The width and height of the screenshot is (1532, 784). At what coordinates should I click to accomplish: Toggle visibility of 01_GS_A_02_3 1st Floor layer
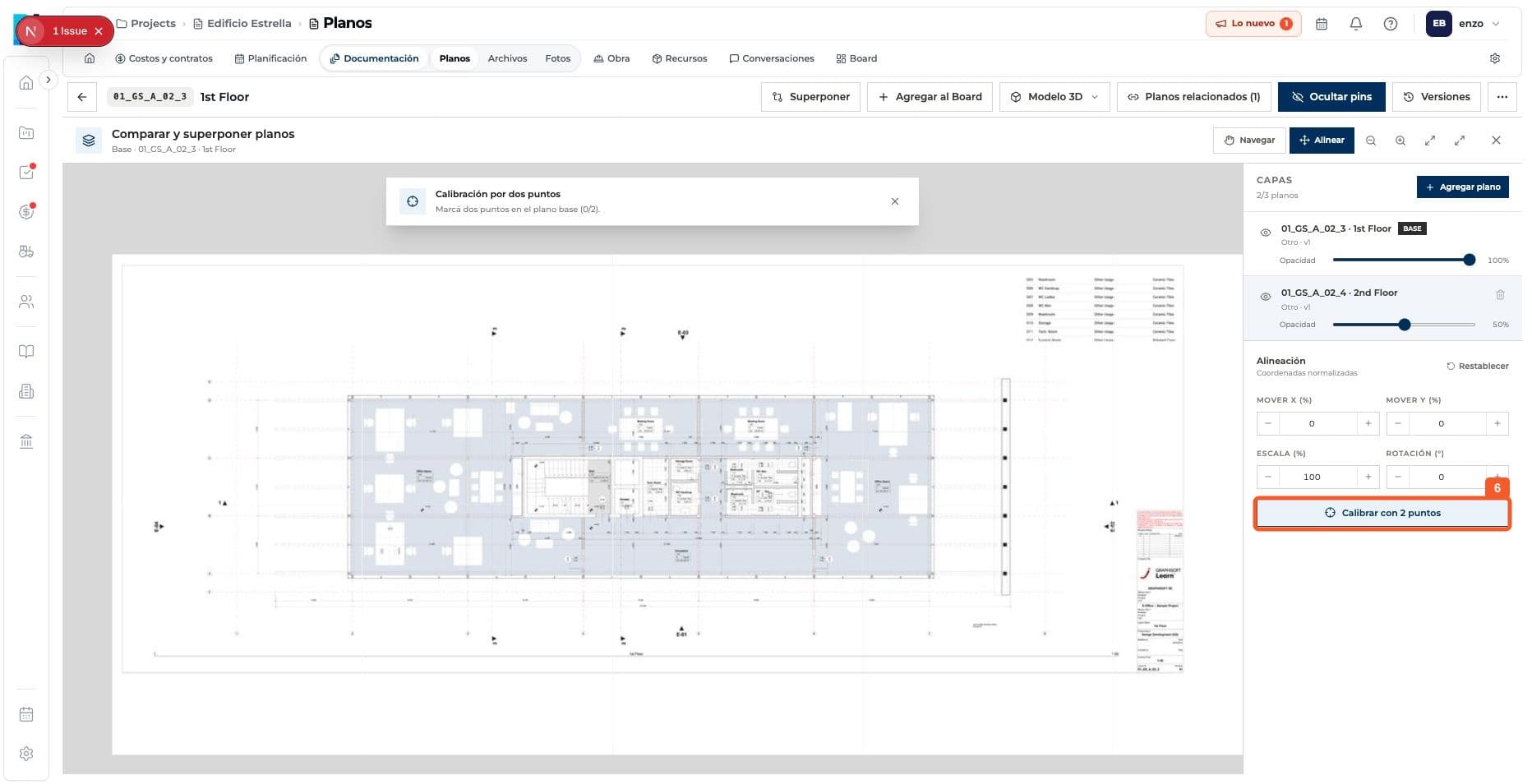coord(1266,233)
